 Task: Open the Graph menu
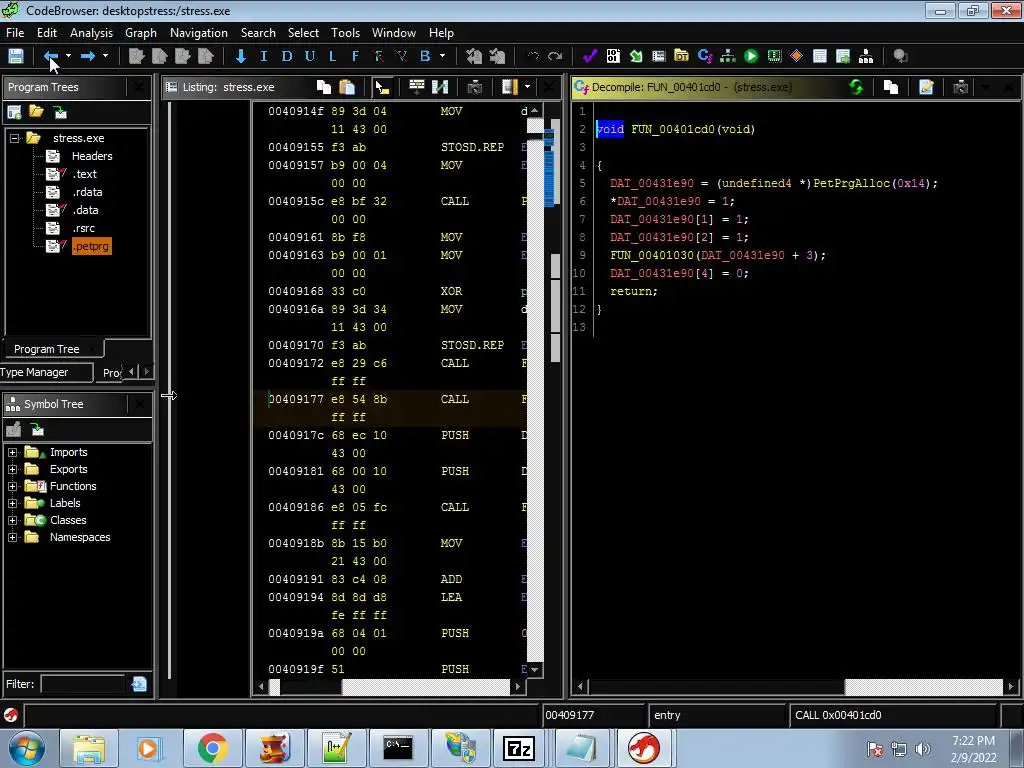141,33
